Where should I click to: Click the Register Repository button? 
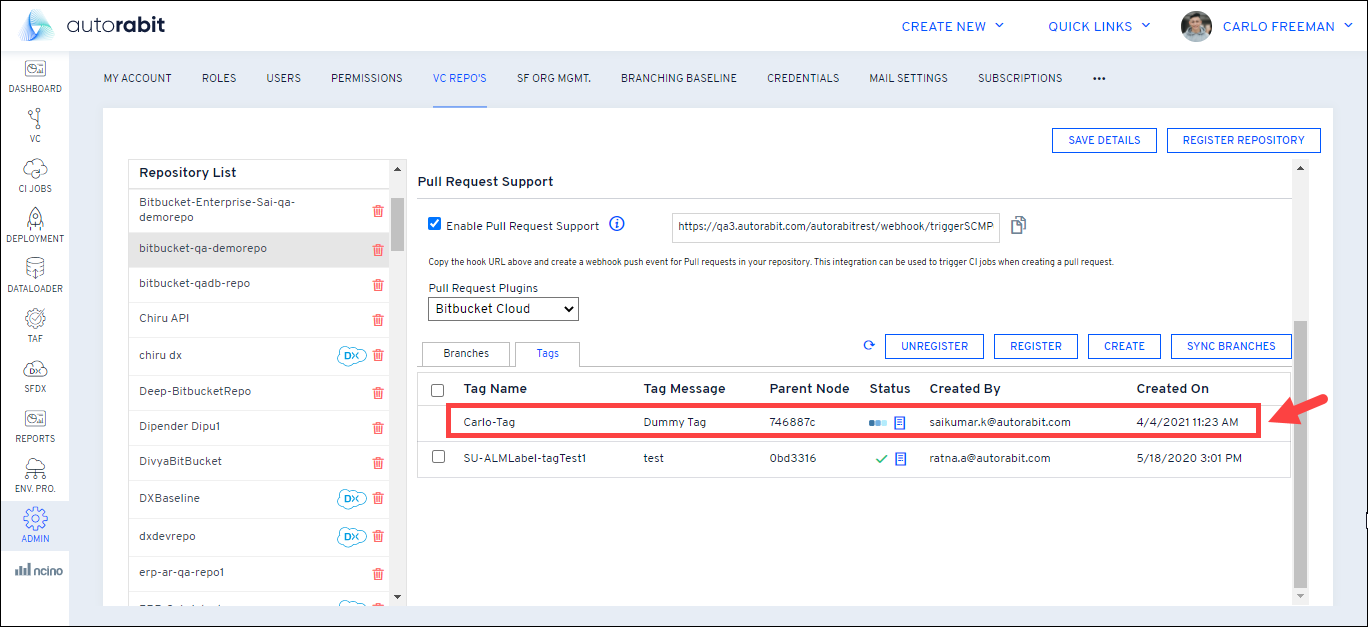point(1243,141)
